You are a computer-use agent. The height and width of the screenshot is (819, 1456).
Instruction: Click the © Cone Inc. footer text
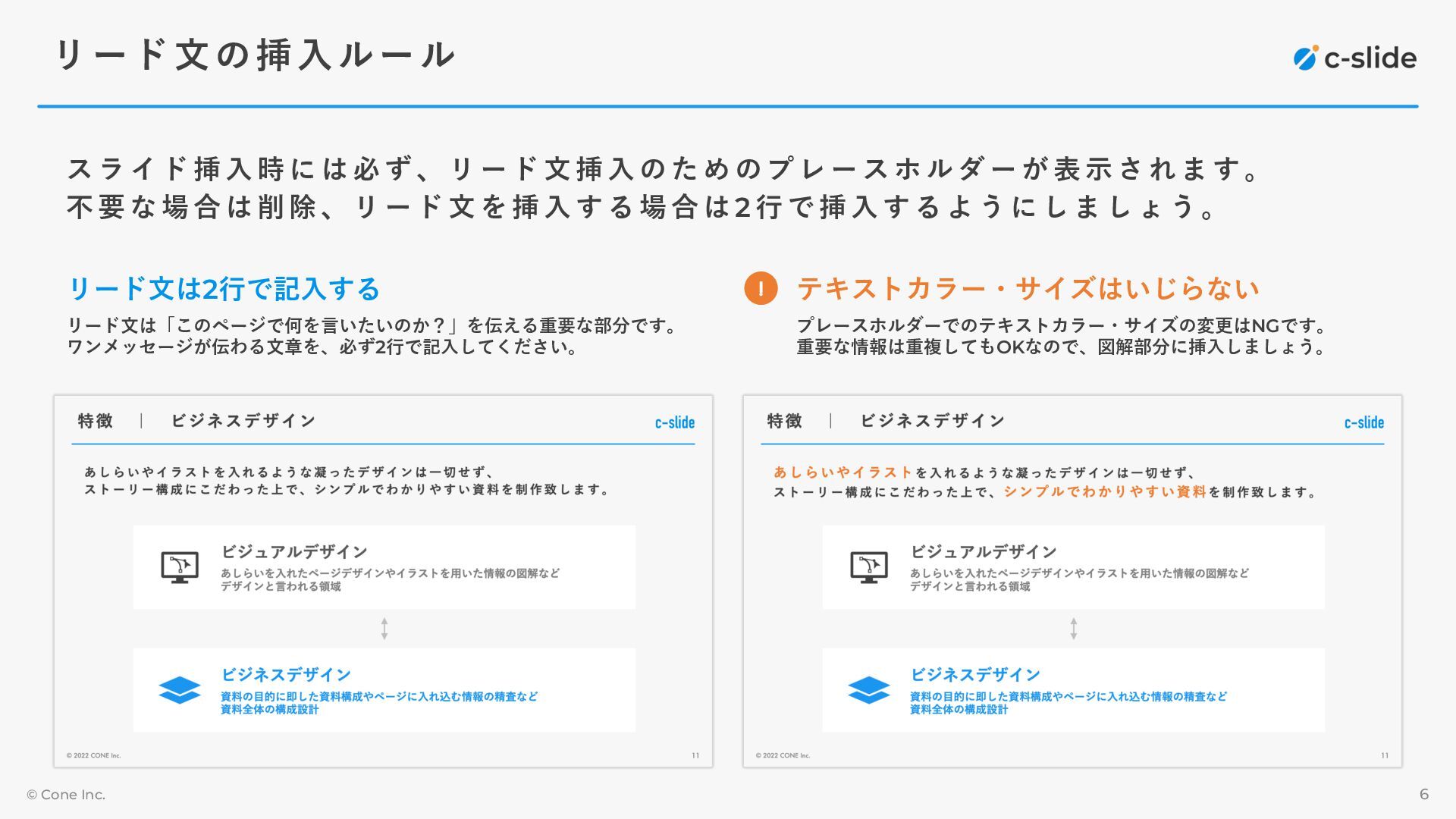pos(66,795)
